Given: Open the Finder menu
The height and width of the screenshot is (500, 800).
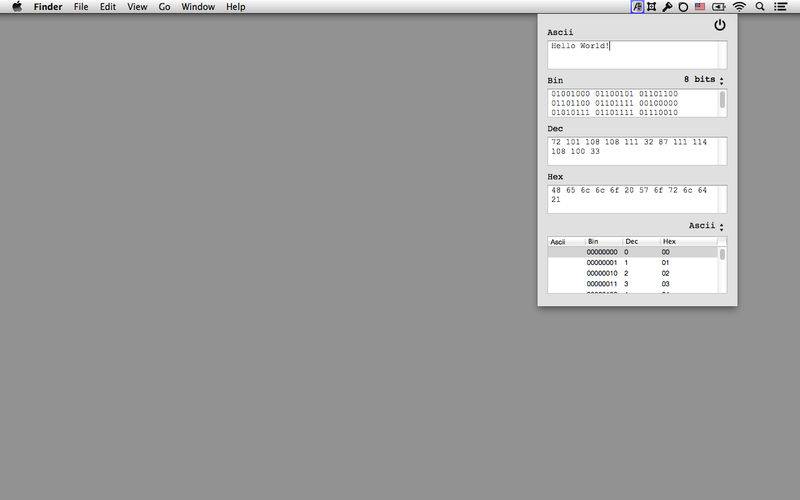Looking at the screenshot, I should 48,7.
